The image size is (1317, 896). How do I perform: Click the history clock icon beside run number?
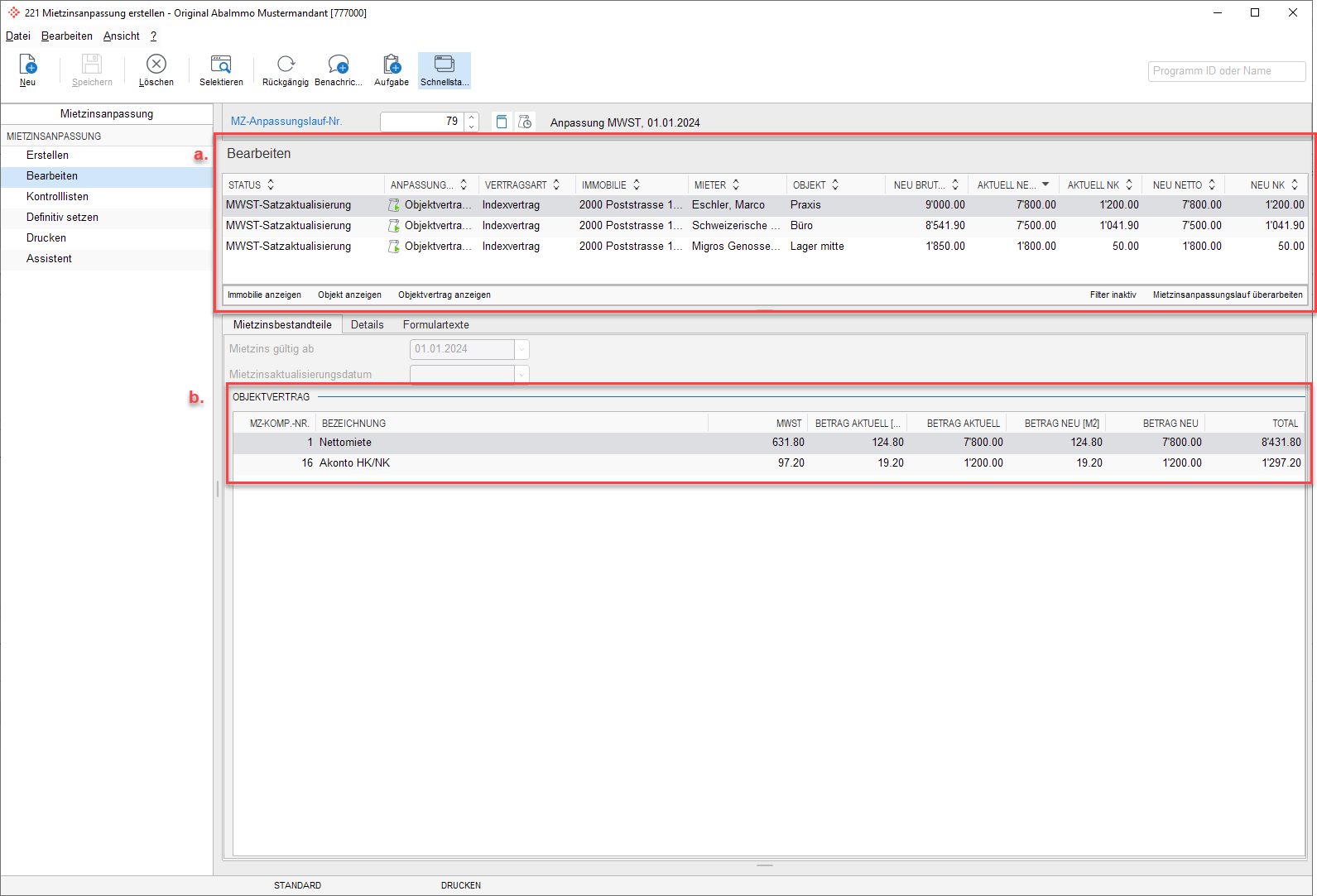click(x=525, y=122)
